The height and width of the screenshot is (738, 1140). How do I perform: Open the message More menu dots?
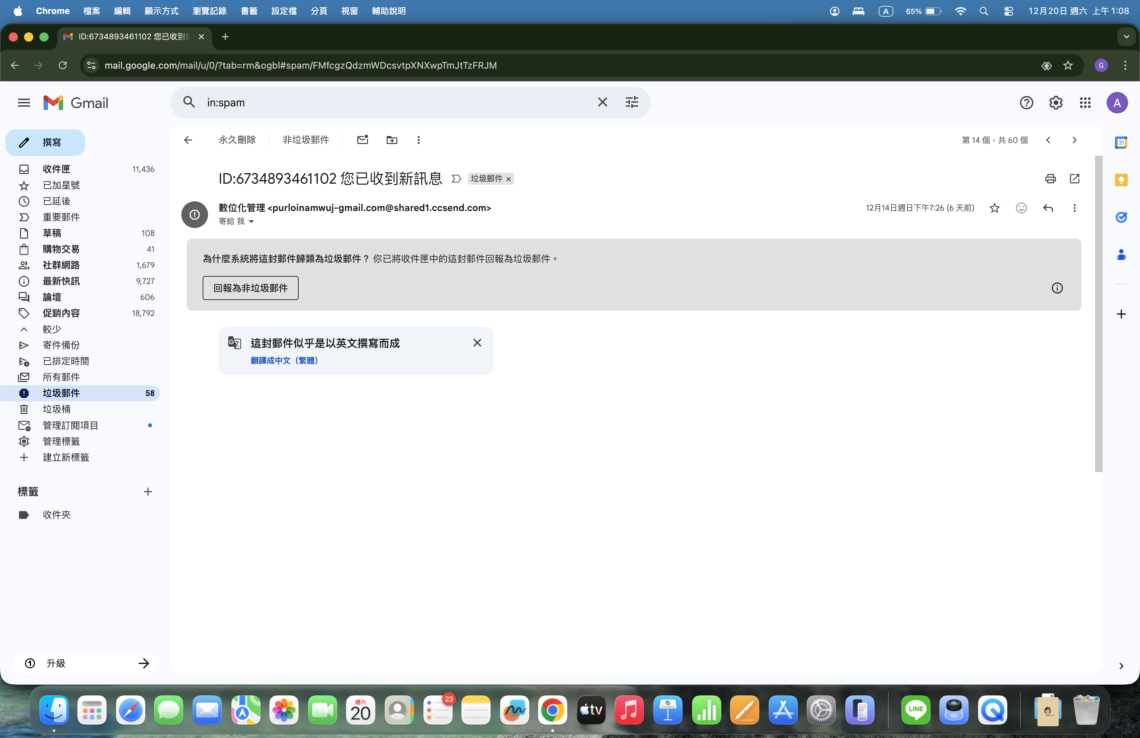(1075, 208)
